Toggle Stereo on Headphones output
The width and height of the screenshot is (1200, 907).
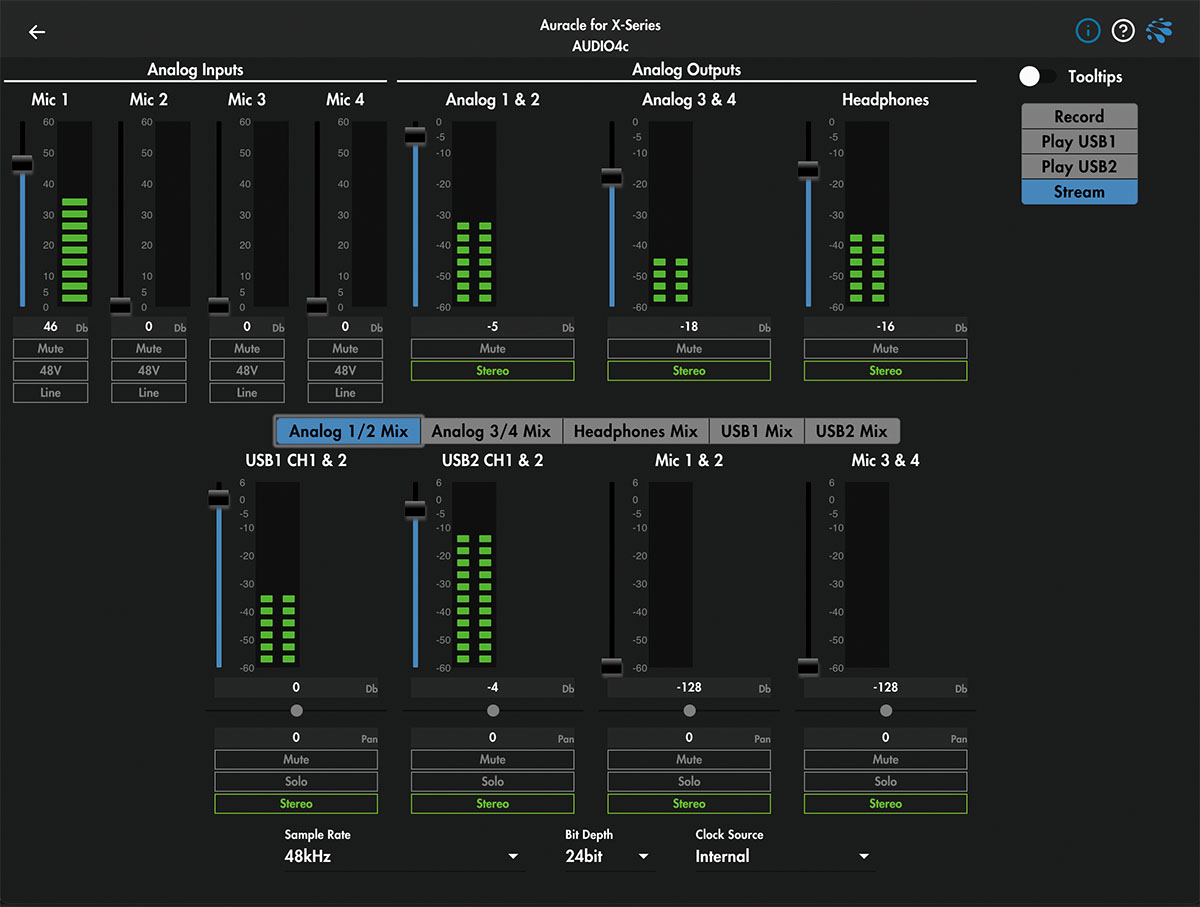(886, 371)
